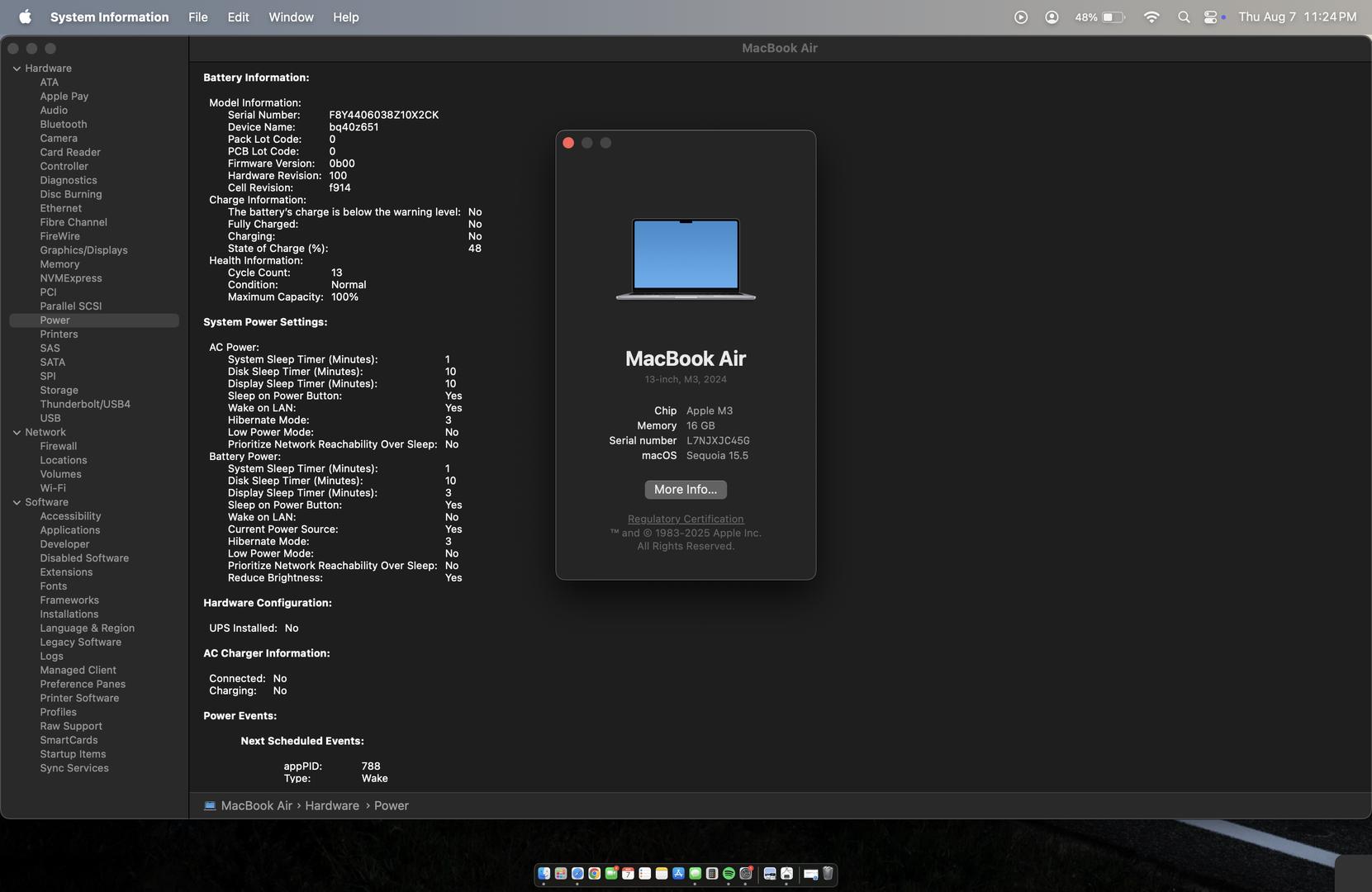Screen dimensions: 1372x892
Task: Open Finder from the Dock
Action: [x=544, y=873]
